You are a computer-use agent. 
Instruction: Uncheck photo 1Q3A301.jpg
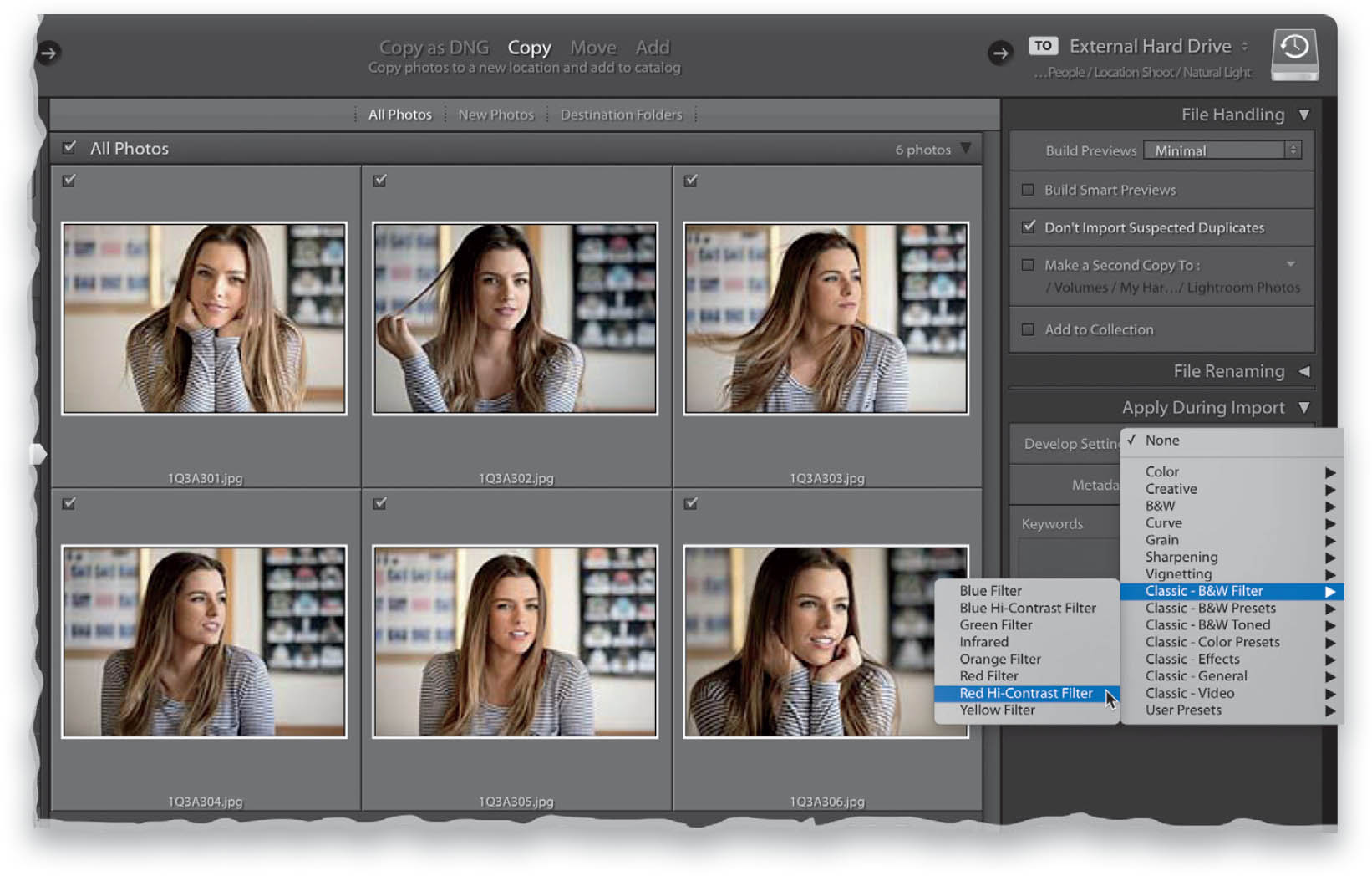pos(69,180)
